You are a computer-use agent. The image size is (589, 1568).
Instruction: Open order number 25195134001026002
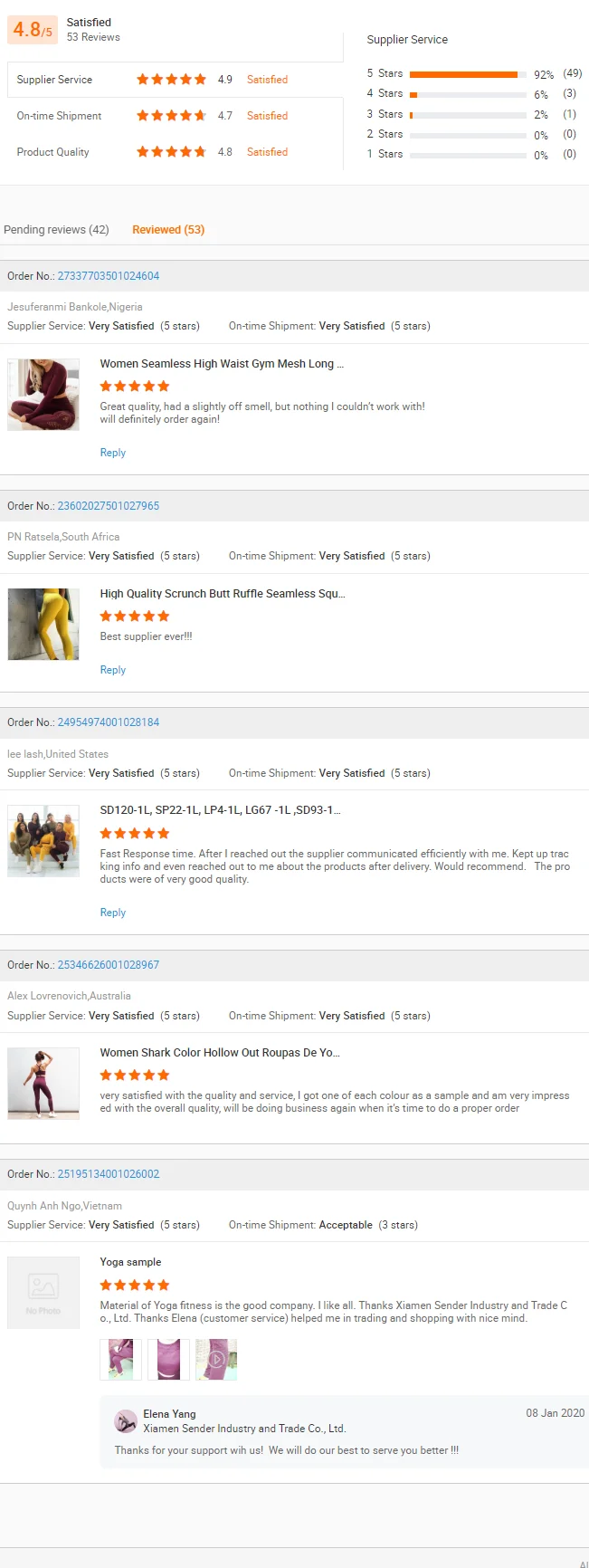click(109, 1174)
